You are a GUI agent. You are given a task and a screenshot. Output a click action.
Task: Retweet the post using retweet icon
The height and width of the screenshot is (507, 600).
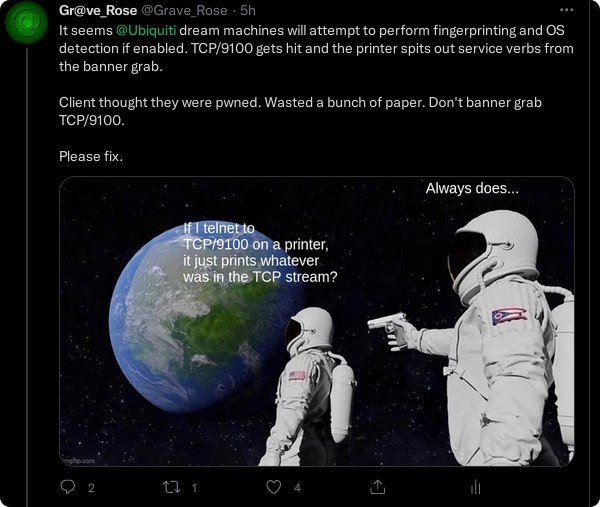pos(171,487)
